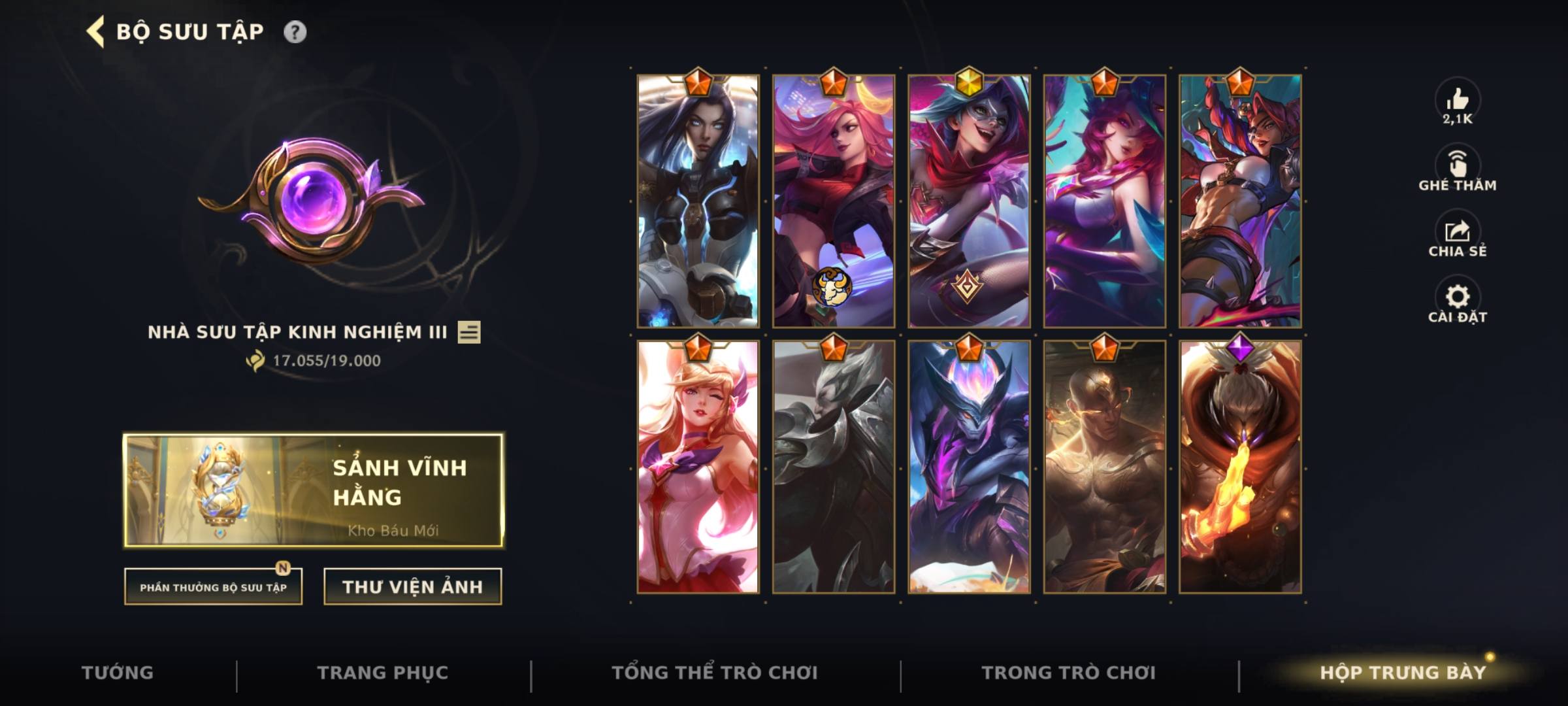Switch to the Trang Phục tab
1568x706 pixels.
click(x=383, y=673)
